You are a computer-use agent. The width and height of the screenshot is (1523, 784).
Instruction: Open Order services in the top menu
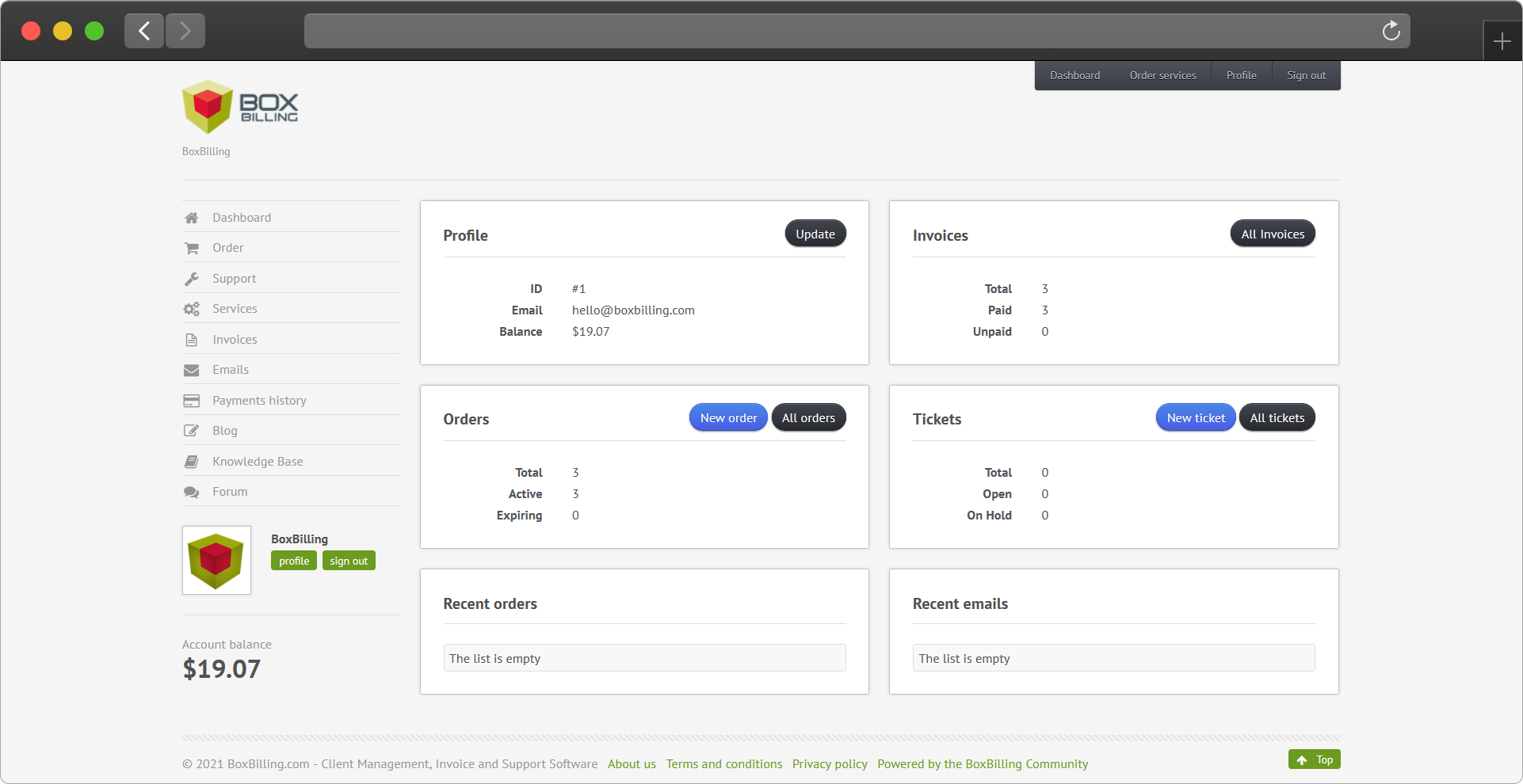point(1162,75)
